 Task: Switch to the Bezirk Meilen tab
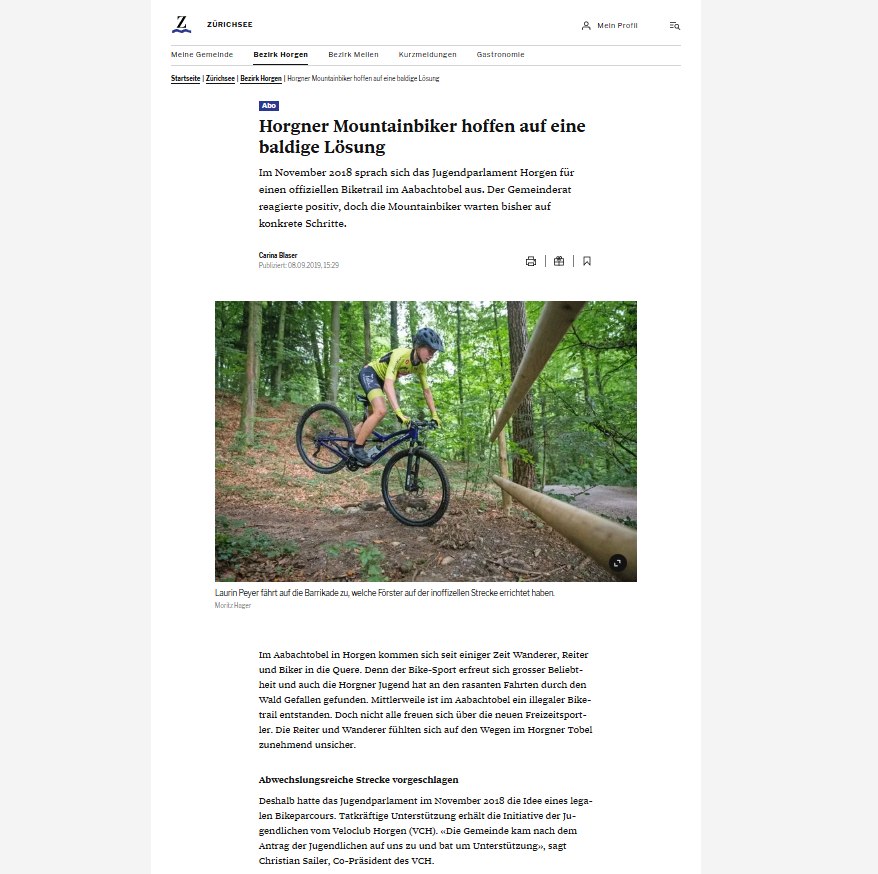click(353, 54)
